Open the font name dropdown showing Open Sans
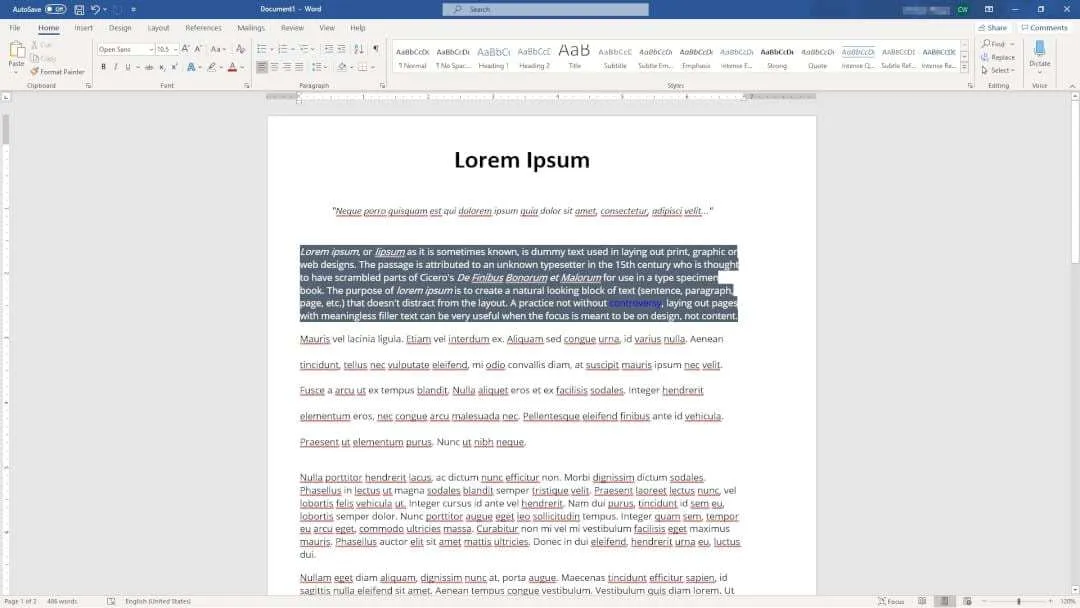Screen dimensions: 1080x608 point(151,50)
